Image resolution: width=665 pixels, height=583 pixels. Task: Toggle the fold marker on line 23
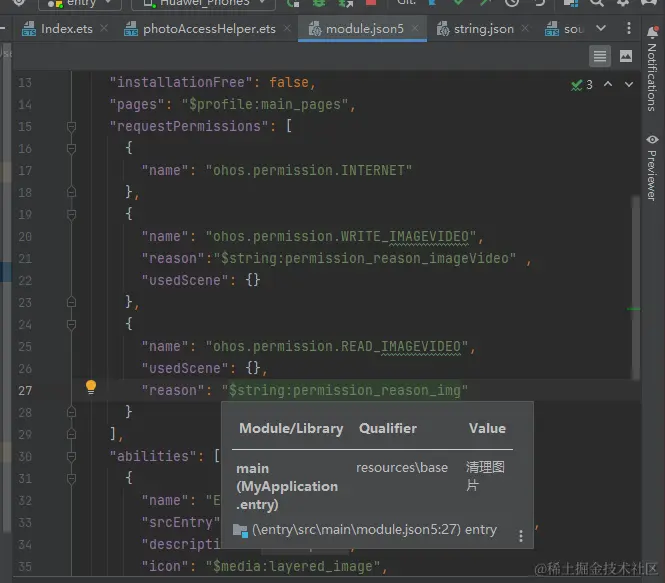tap(71, 302)
